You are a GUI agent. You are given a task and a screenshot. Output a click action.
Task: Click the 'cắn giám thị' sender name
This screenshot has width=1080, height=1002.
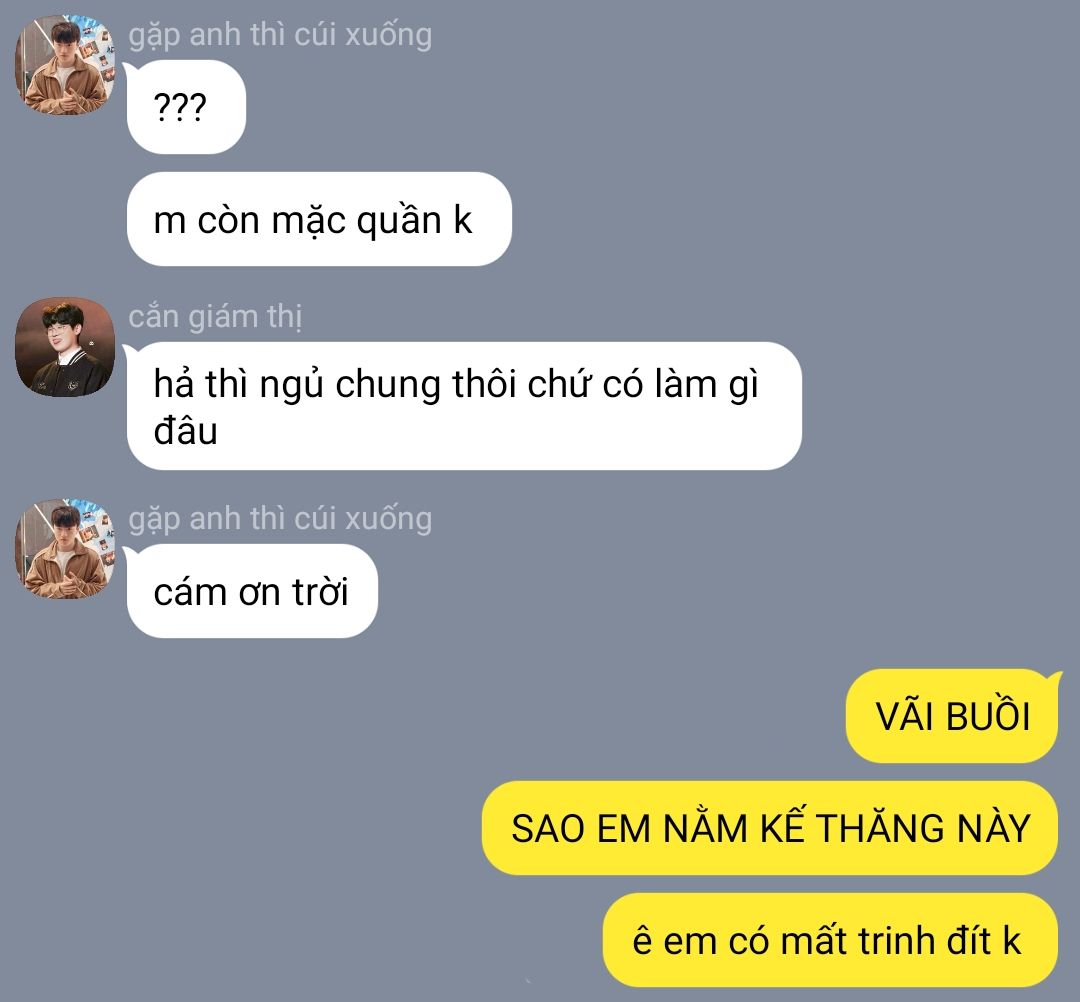[x=215, y=317]
